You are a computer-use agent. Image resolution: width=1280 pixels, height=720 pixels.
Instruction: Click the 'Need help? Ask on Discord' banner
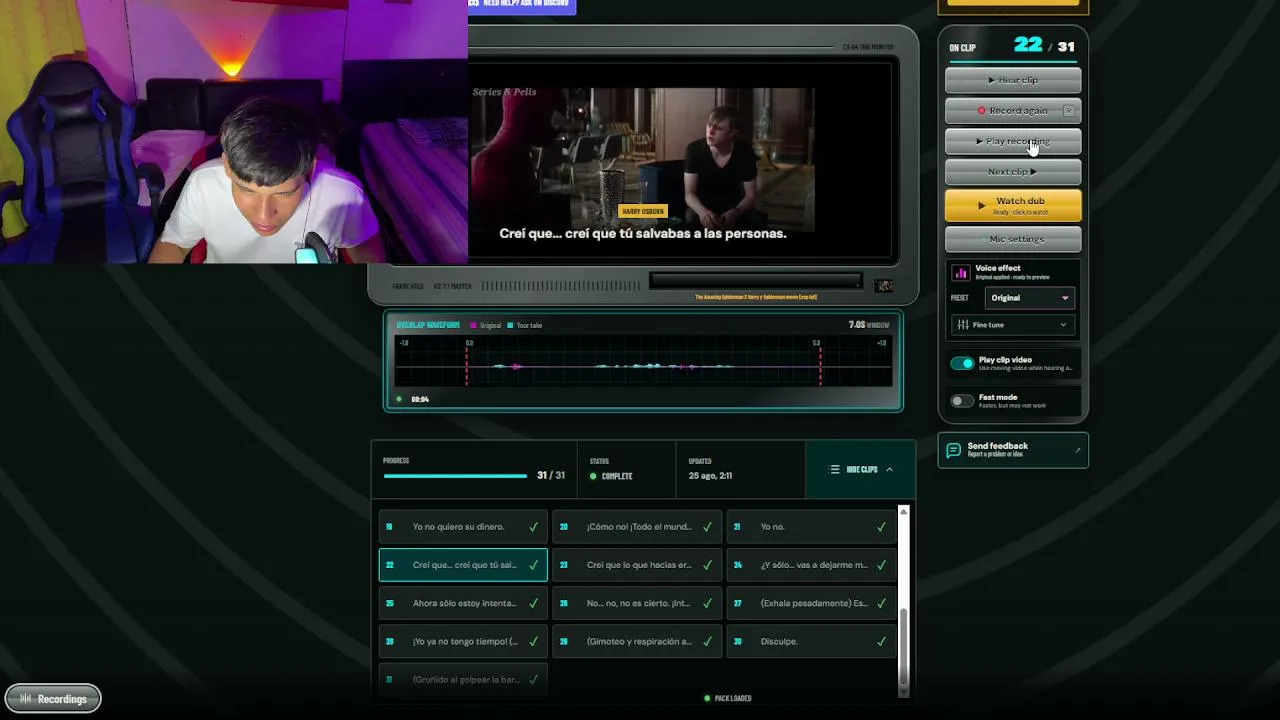pyautogui.click(x=522, y=5)
